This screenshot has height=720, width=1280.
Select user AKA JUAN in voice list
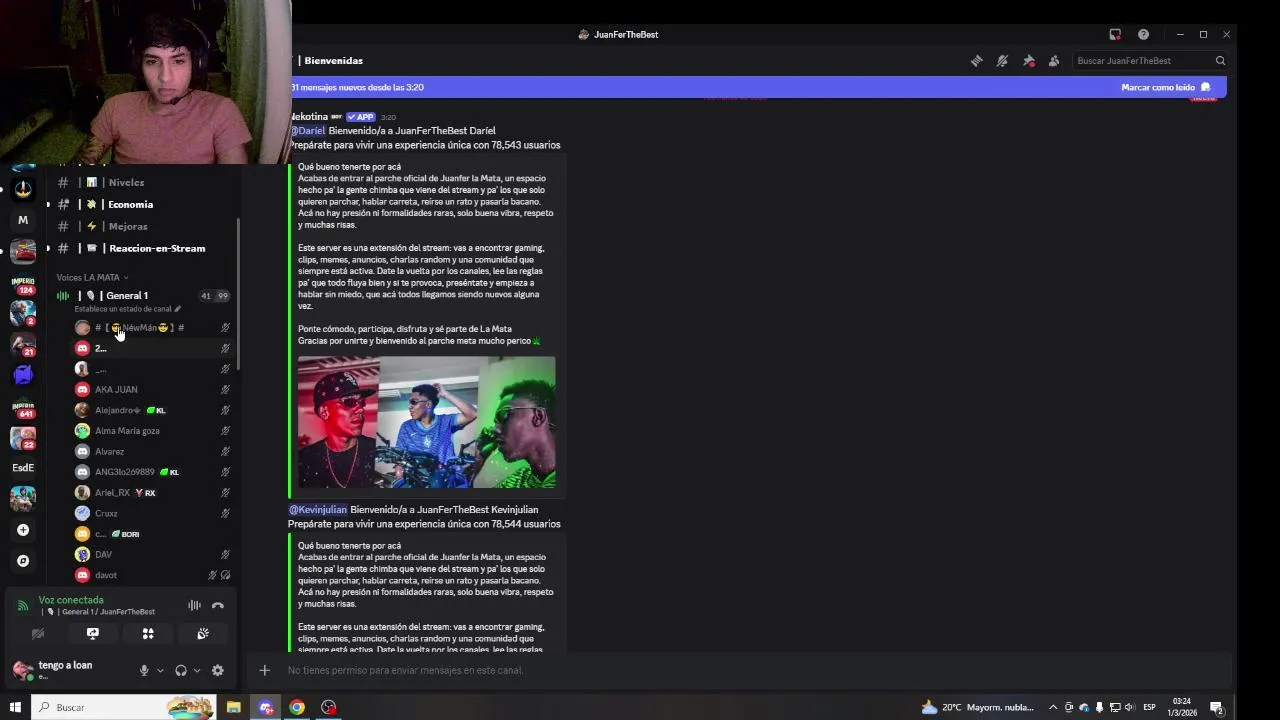(153, 389)
